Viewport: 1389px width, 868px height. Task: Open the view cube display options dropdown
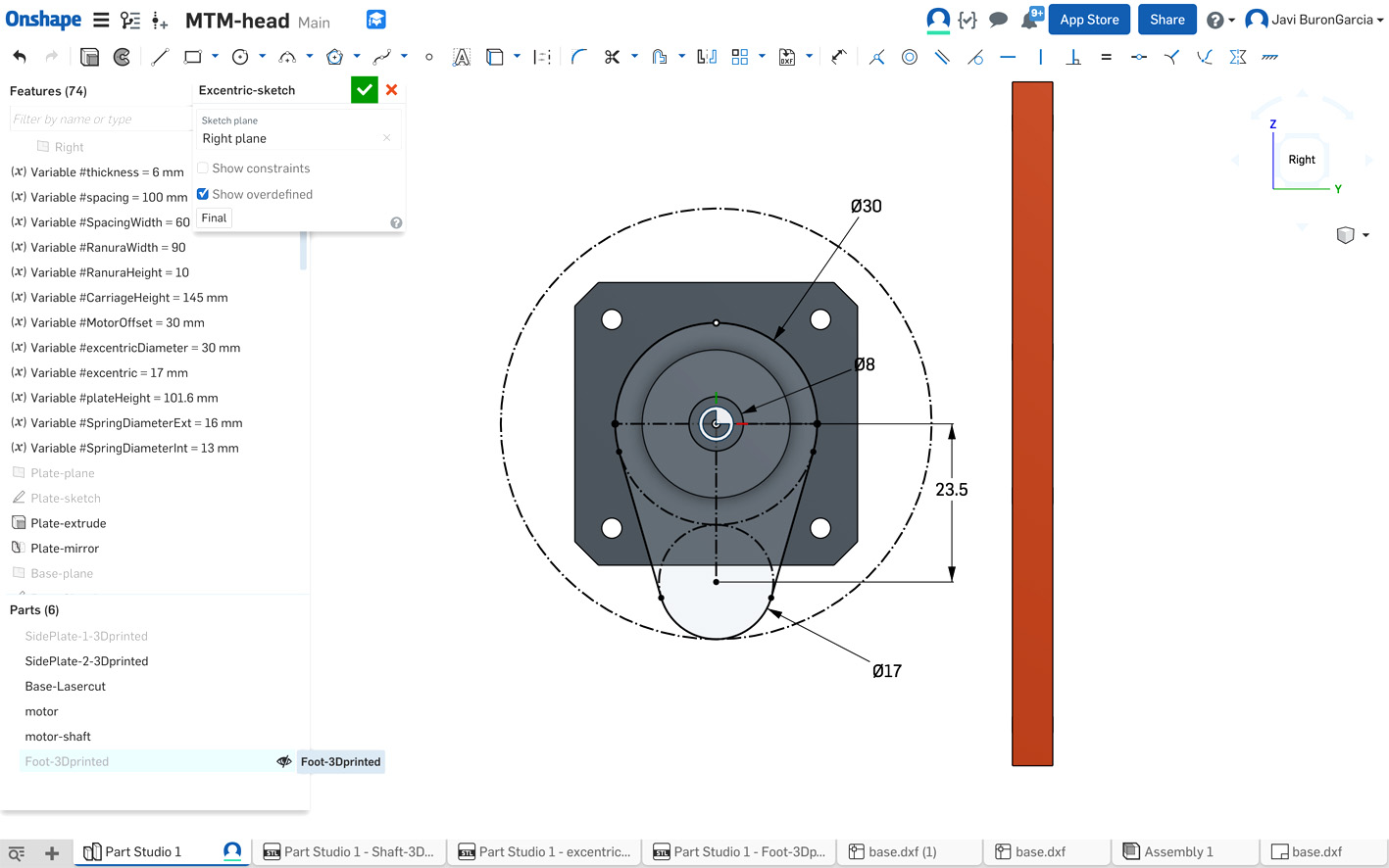[x=1365, y=235]
